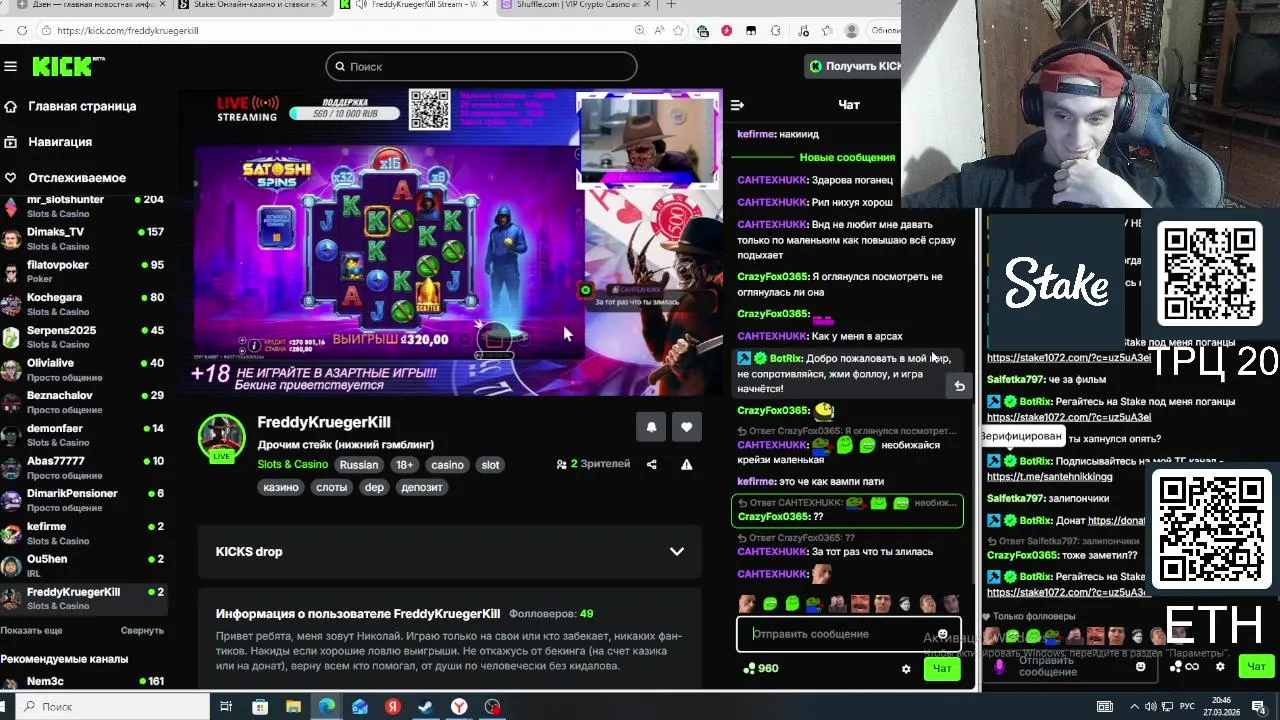The width and height of the screenshot is (1280, 720).
Task: Open the Kick hamburger menu
Action: tap(10, 66)
